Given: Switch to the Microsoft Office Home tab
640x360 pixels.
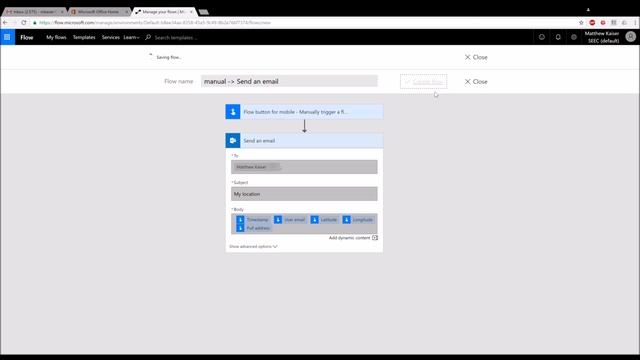Looking at the screenshot, I should (99, 12).
